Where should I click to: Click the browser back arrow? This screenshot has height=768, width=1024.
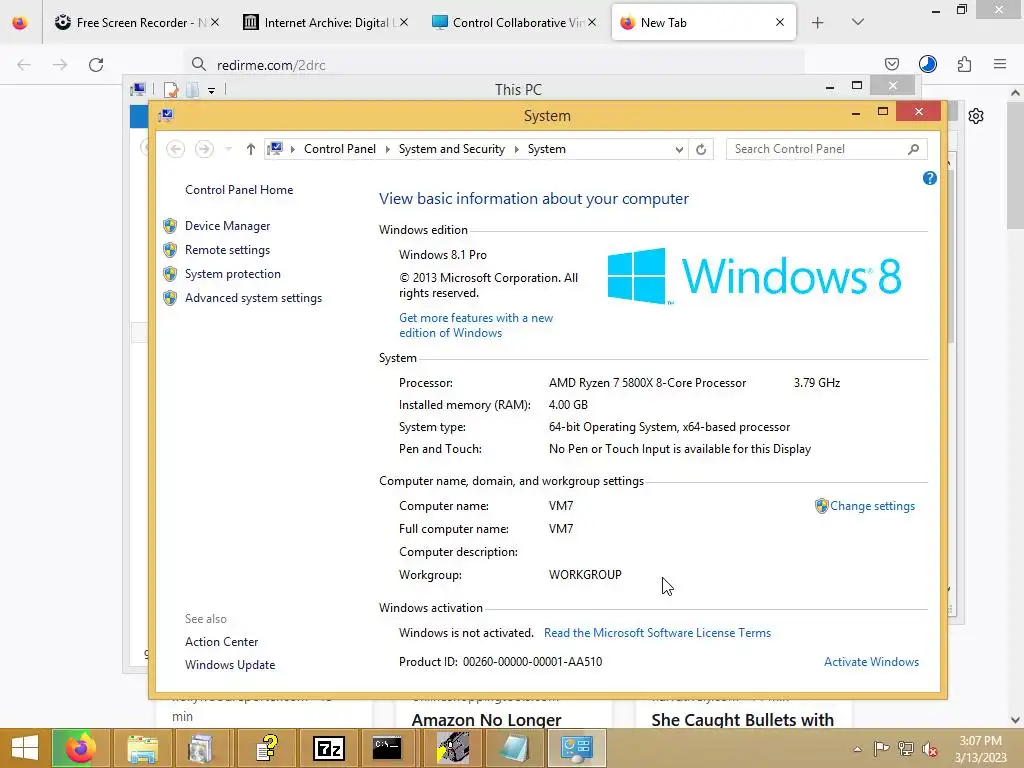pyautogui.click(x=24, y=65)
